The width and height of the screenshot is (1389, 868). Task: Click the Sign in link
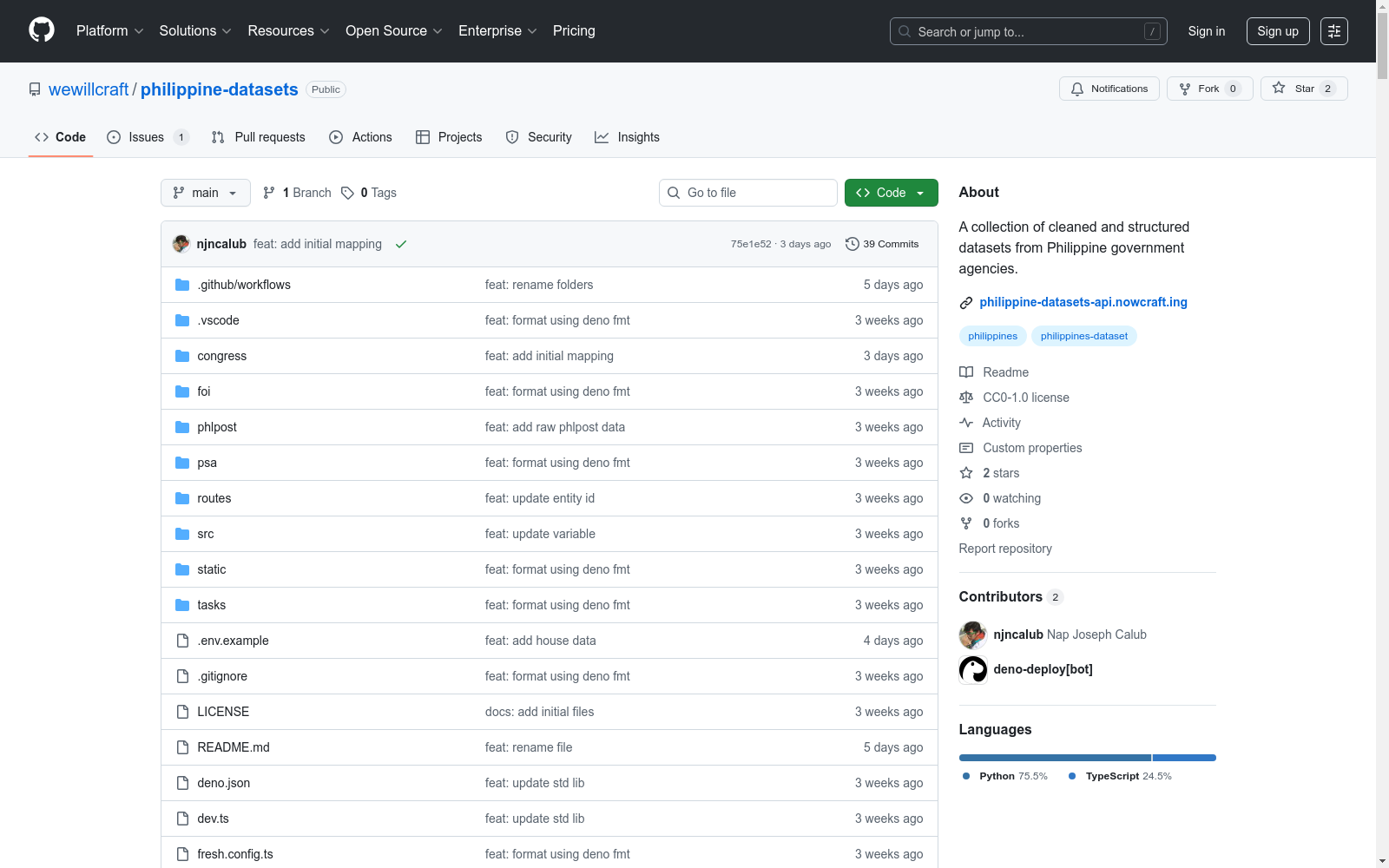[1207, 31]
